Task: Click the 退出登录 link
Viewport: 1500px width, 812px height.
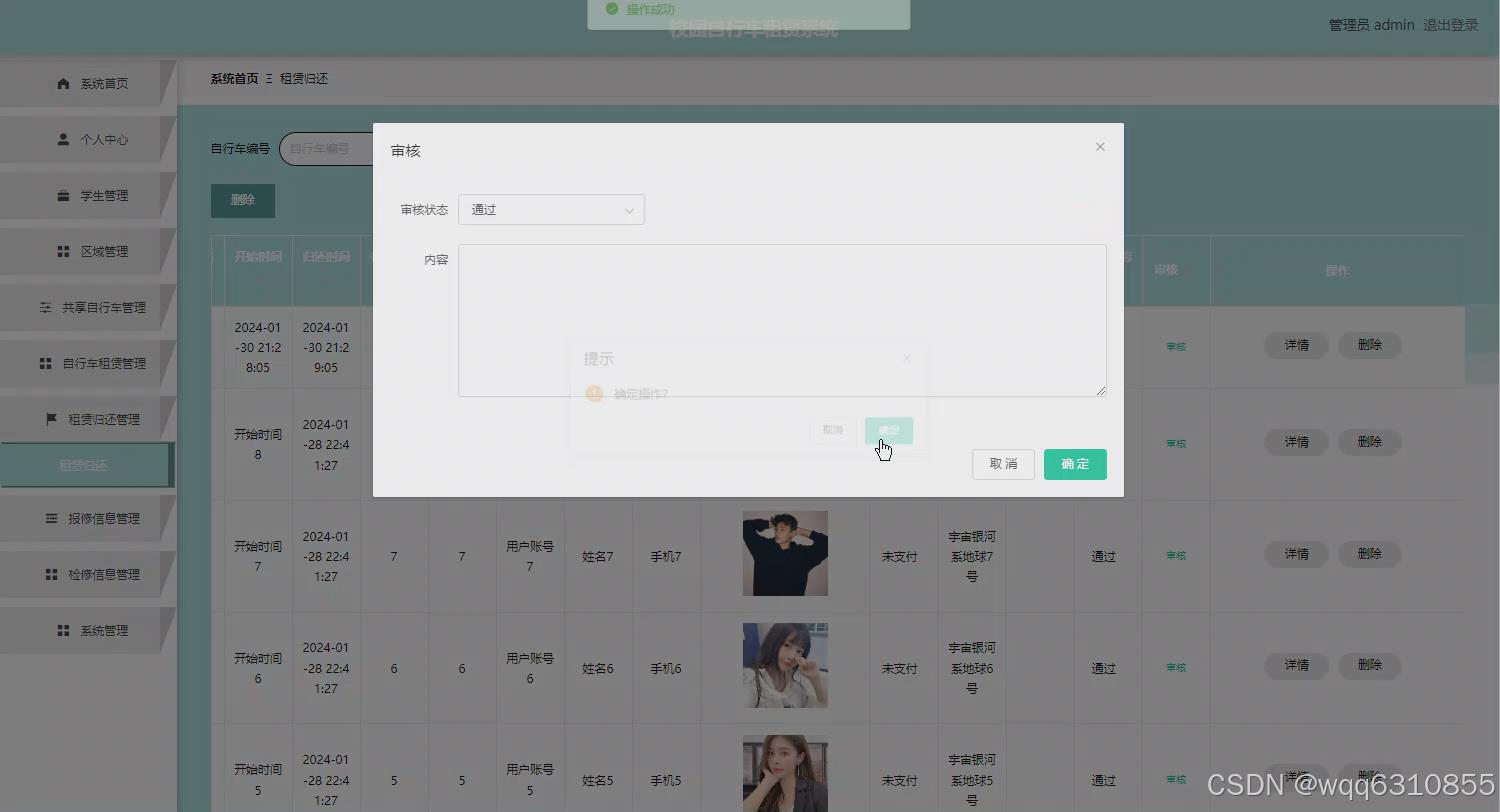Action: [1450, 25]
